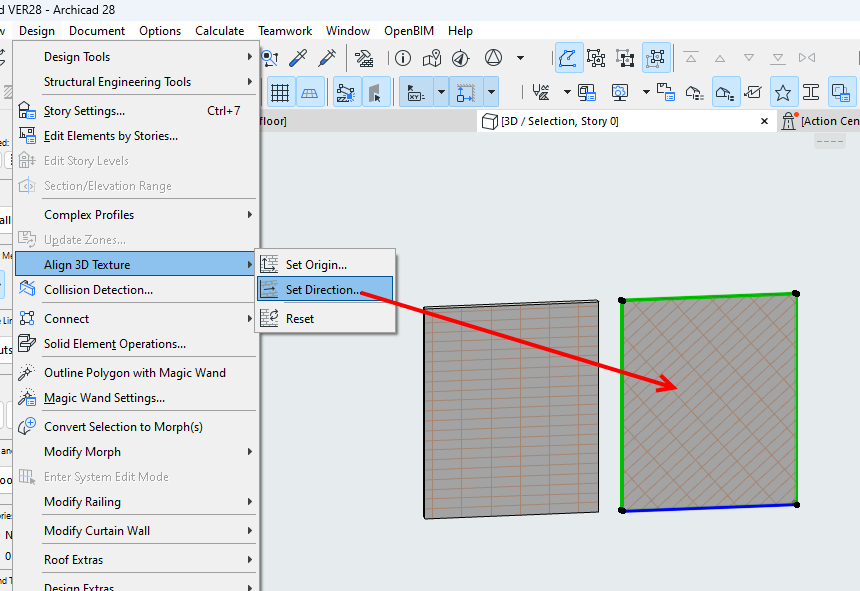Toggle the highlighted star Favorites icon

[x=783, y=92]
